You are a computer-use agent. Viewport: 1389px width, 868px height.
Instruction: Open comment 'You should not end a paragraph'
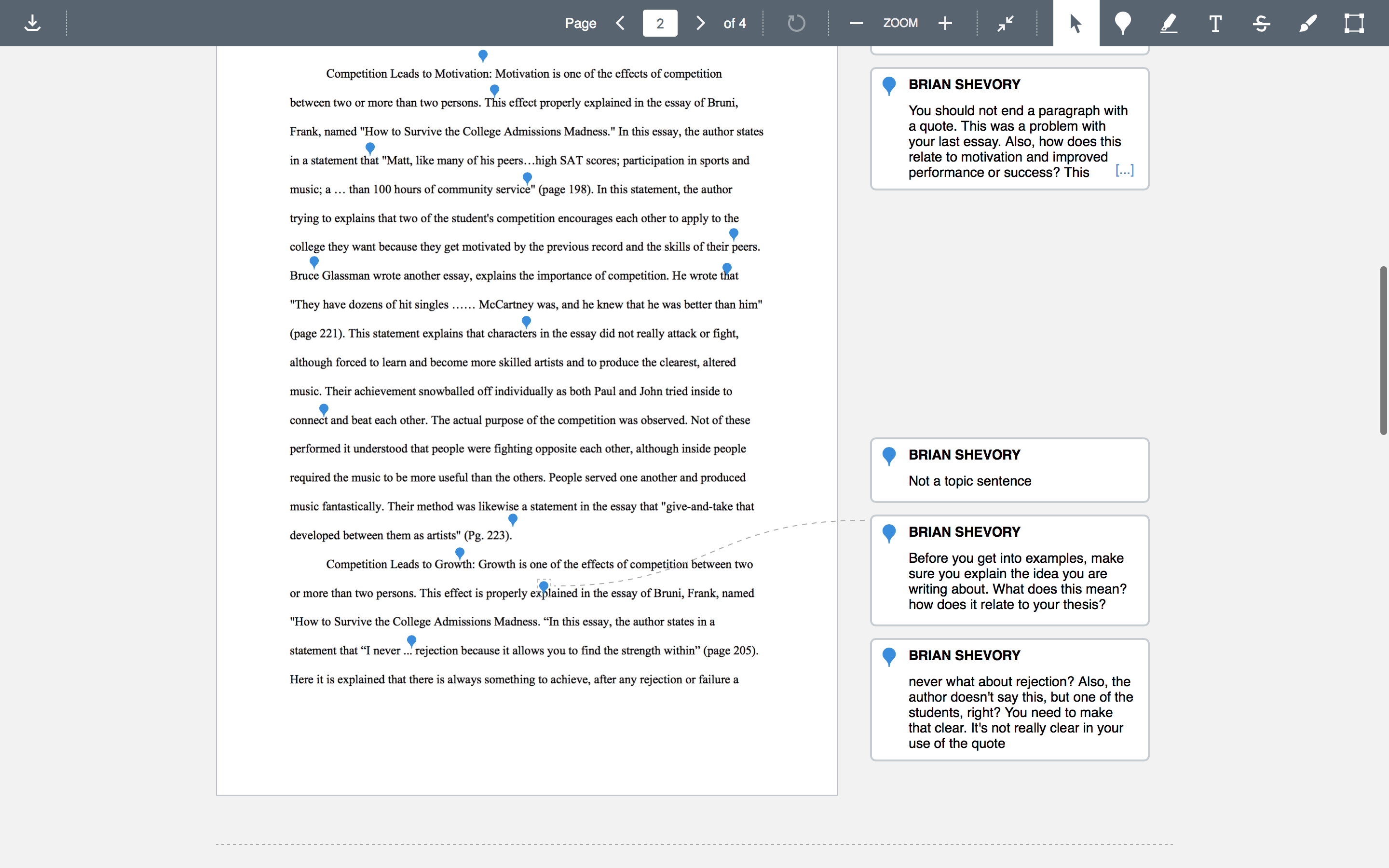click(x=1009, y=129)
